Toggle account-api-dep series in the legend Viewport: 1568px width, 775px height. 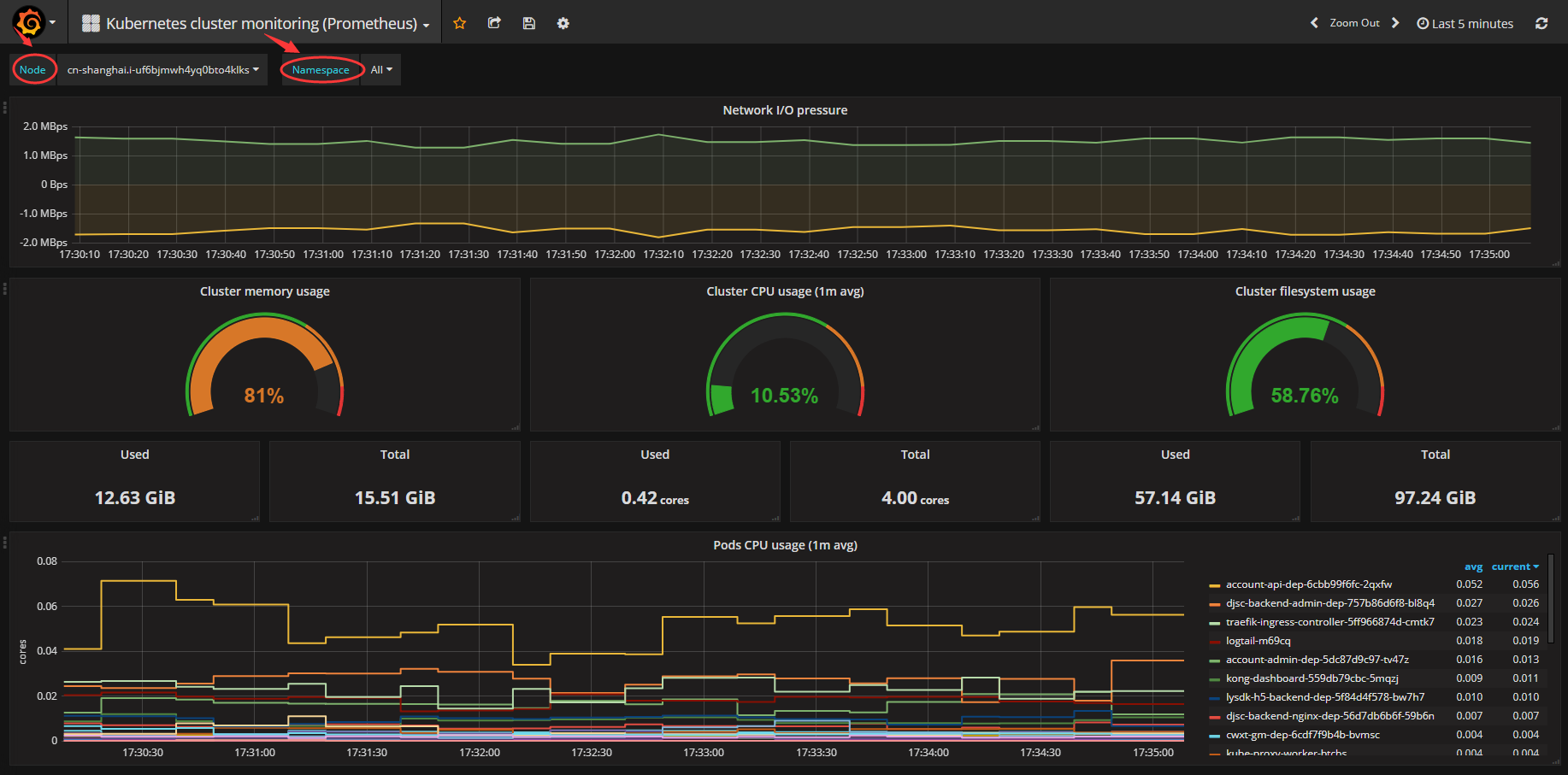tap(1308, 584)
